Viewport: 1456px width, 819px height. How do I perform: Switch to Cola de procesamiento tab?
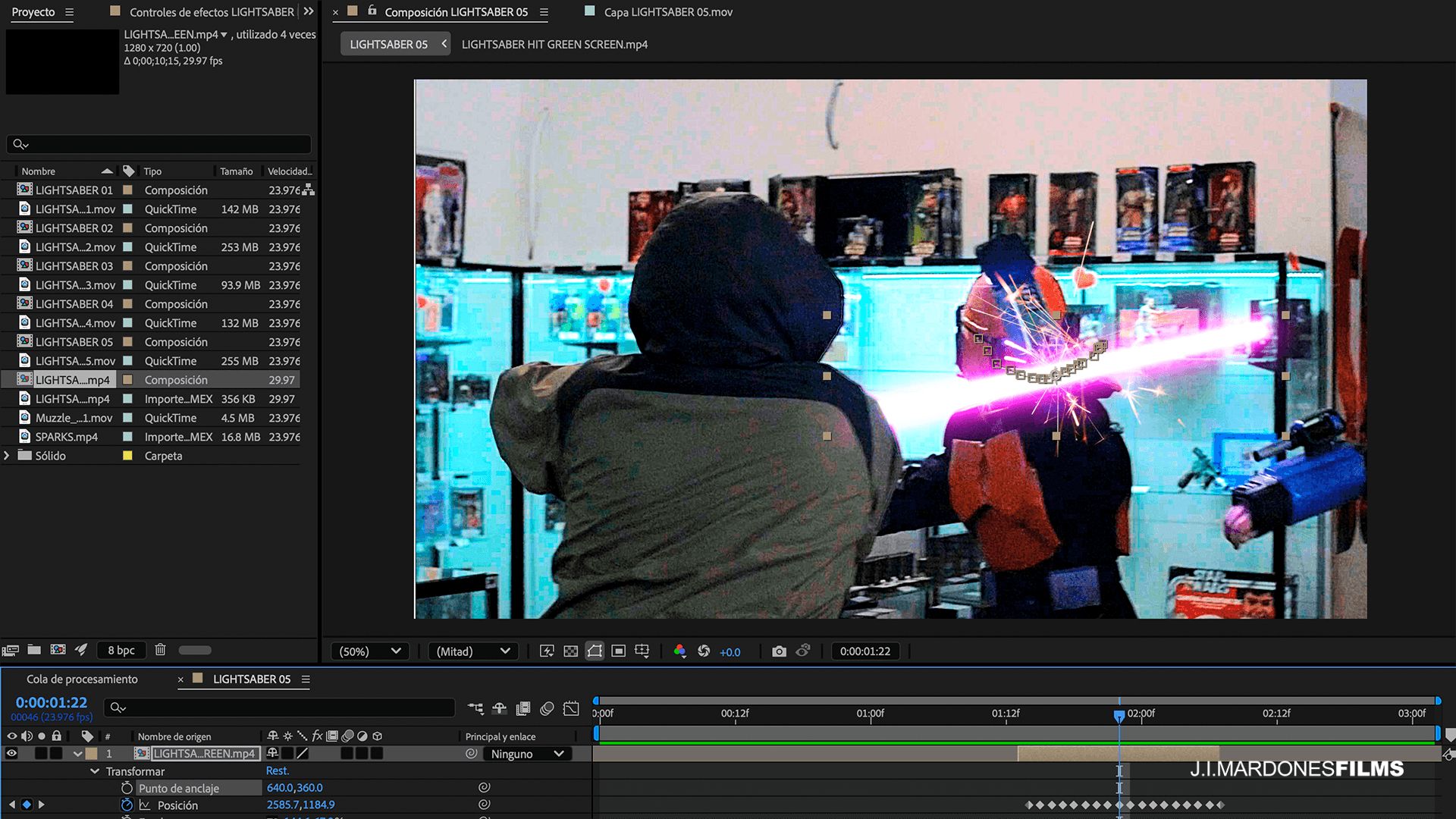[x=82, y=679]
